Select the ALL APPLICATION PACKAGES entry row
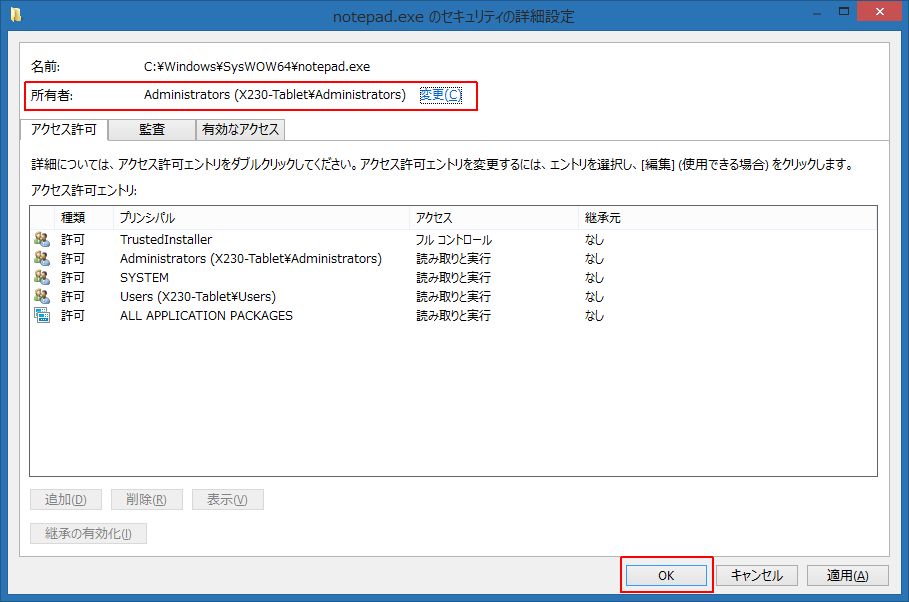Image resolution: width=909 pixels, height=602 pixels. pos(206,316)
